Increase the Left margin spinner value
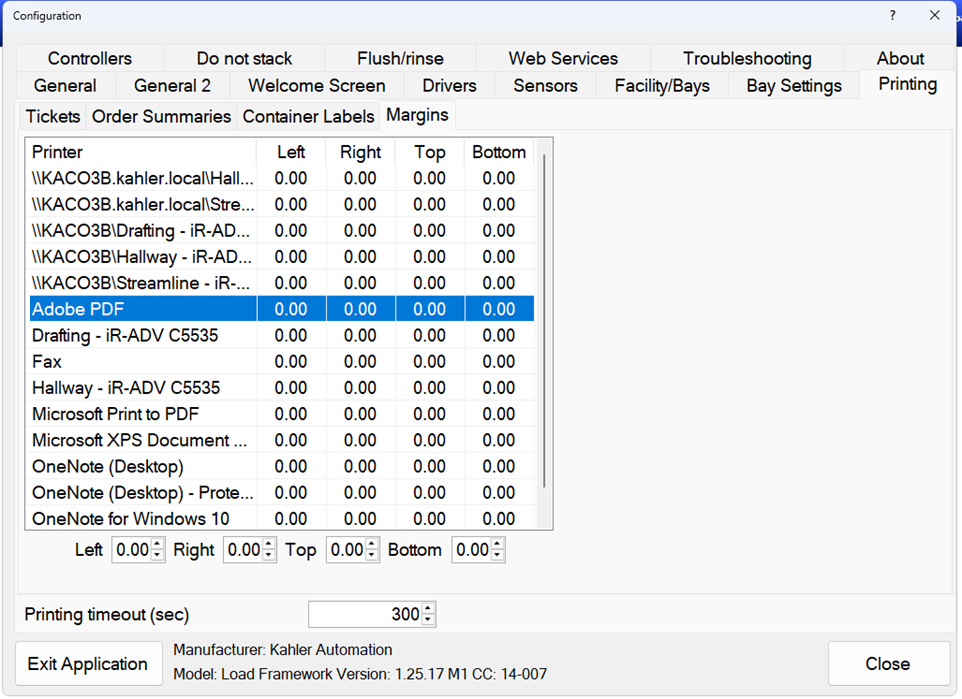This screenshot has height=699, width=962. tap(157, 545)
